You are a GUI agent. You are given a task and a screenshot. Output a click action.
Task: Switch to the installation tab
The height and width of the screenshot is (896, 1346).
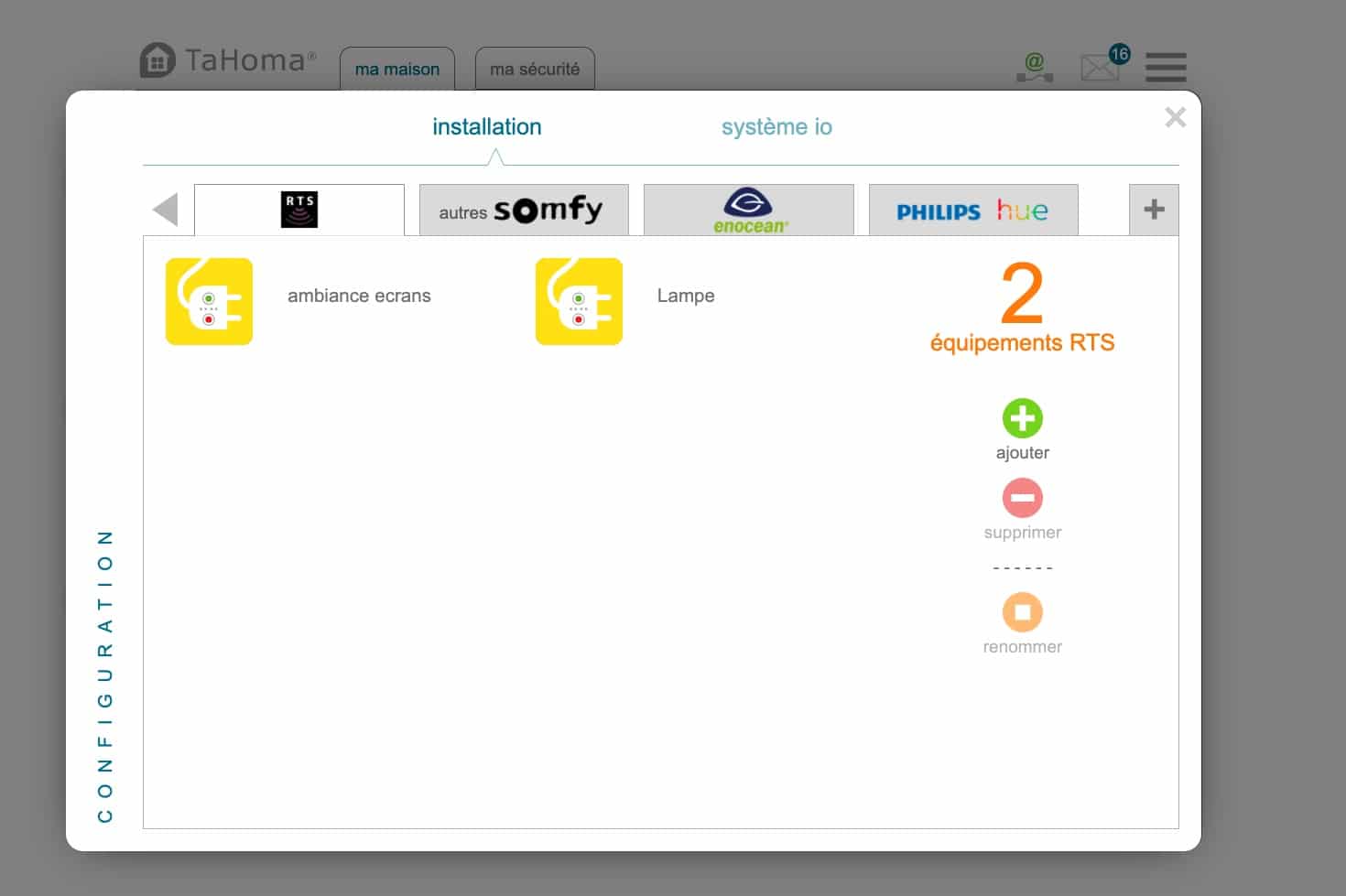(487, 127)
